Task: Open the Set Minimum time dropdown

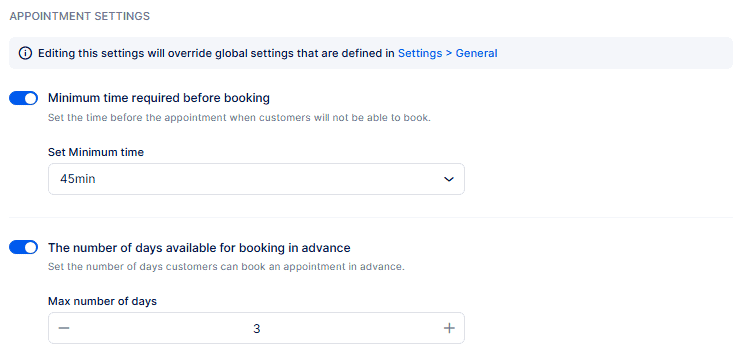Action: (x=256, y=179)
